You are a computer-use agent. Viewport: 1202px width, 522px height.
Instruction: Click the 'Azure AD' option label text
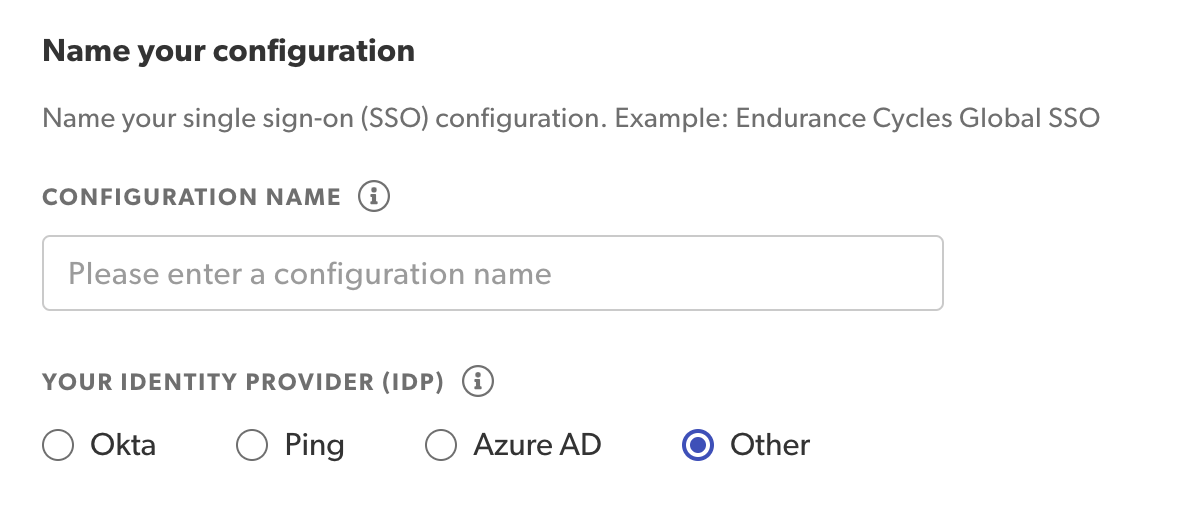pos(537,444)
